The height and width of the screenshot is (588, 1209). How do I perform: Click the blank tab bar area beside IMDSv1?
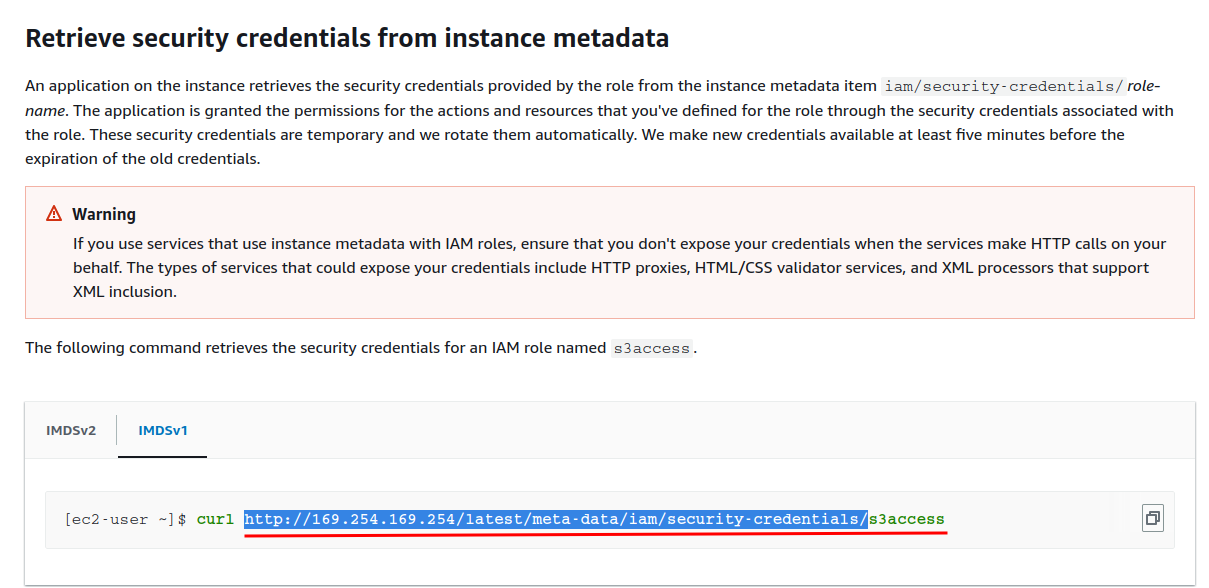click(700, 430)
